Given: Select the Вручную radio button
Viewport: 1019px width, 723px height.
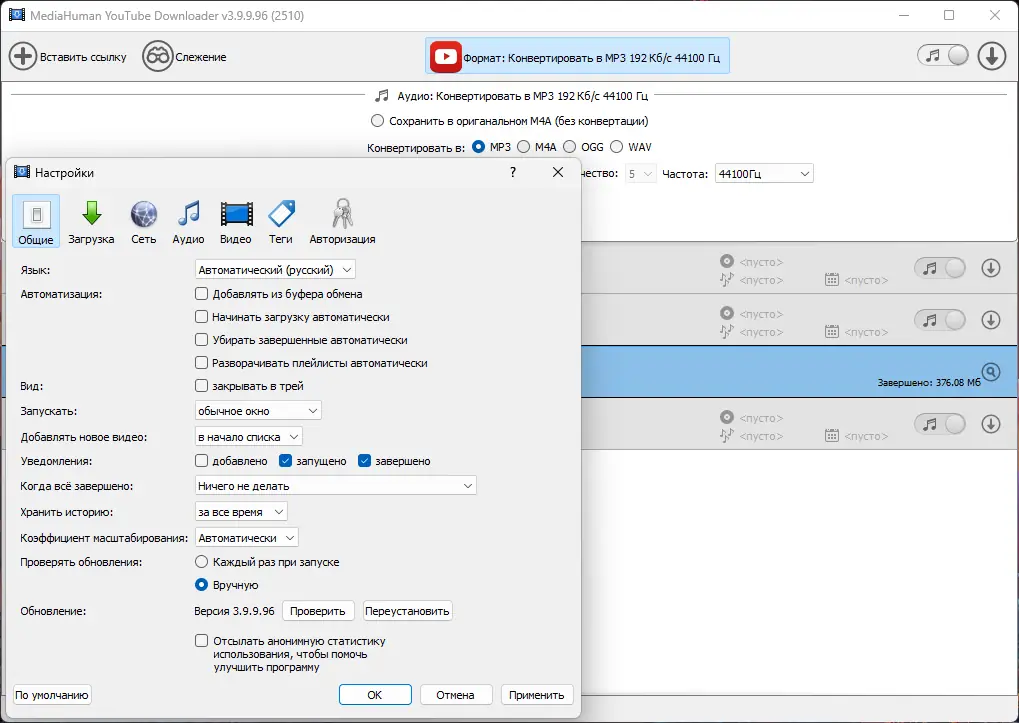Looking at the screenshot, I should [201, 585].
